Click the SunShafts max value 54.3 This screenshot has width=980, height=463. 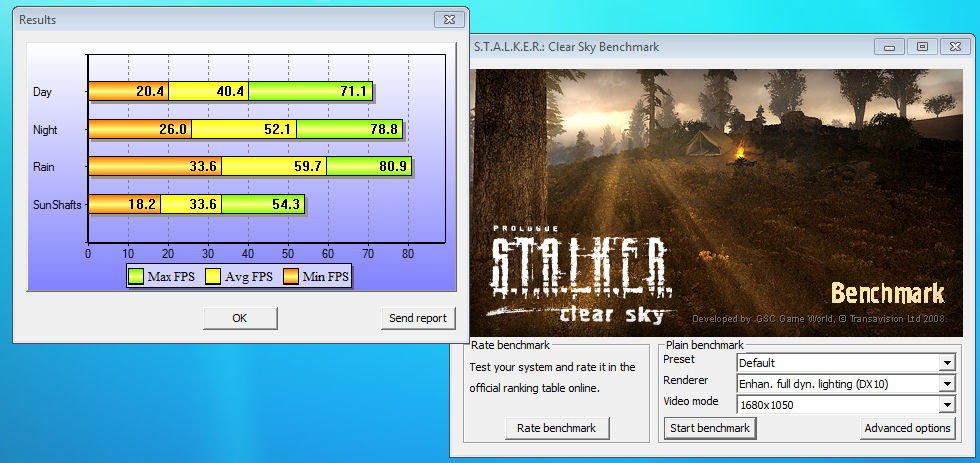pos(287,205)
